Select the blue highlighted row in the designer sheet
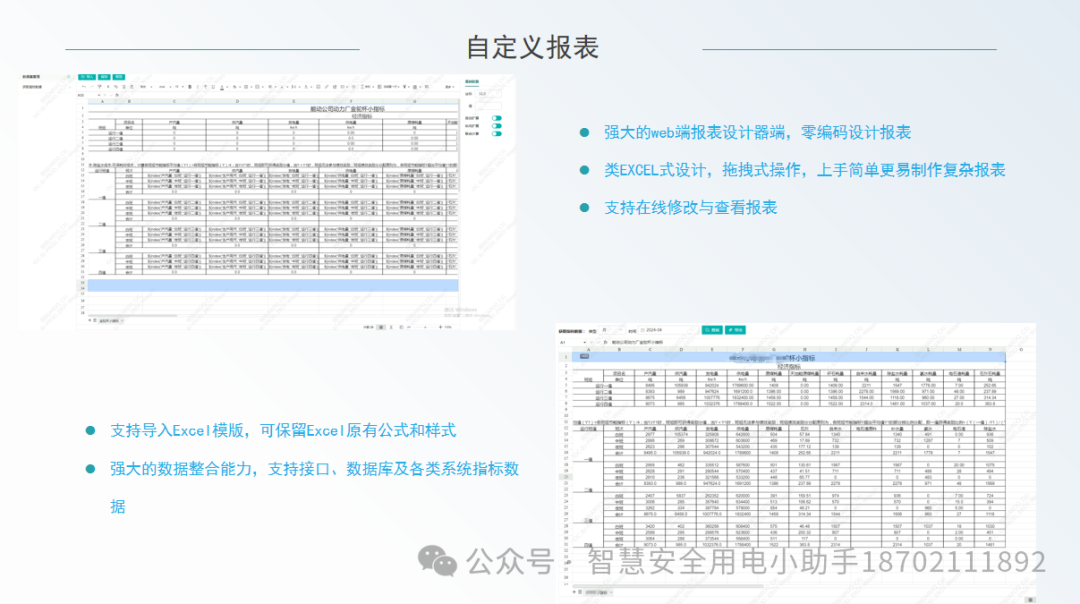The width and height of the screenshot is (1080, 604). coord(273,284)
